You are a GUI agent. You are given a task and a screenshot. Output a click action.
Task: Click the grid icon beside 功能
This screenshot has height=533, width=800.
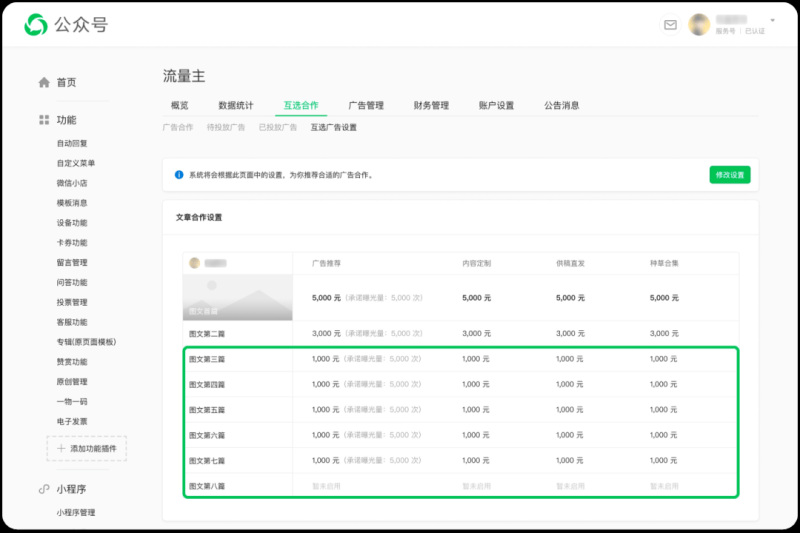pos(44,120)
